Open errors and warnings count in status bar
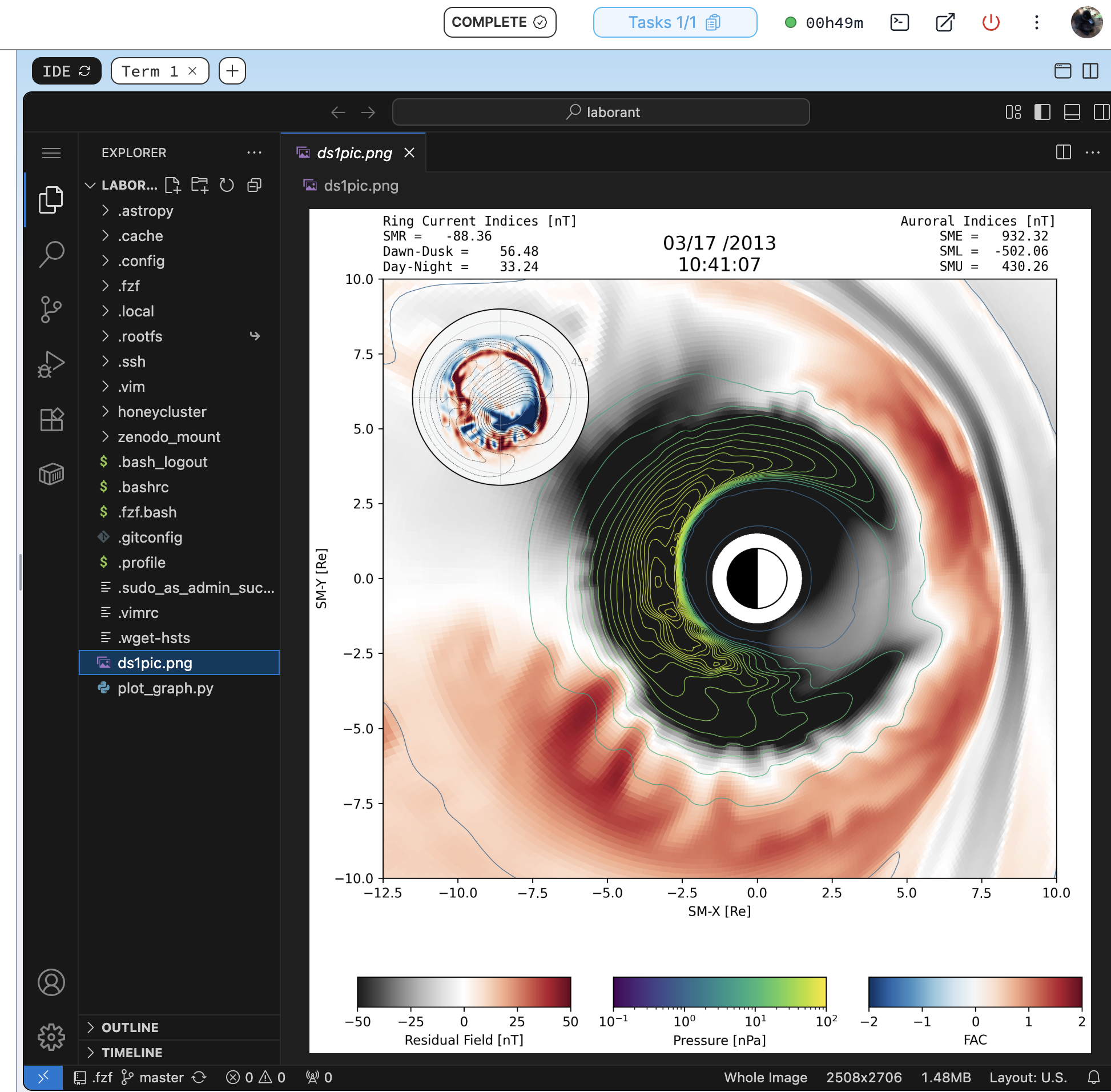 [256, 1078]
